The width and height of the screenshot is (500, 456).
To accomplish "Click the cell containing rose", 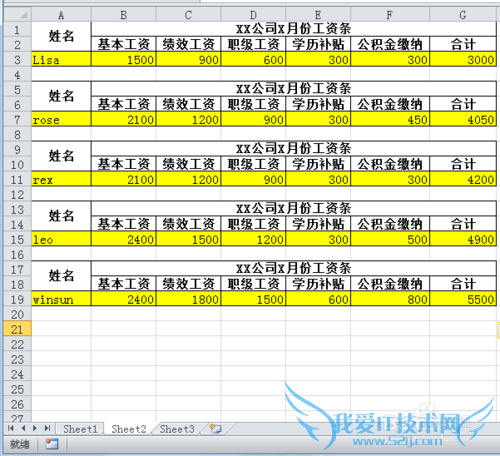I will [61, 120].
